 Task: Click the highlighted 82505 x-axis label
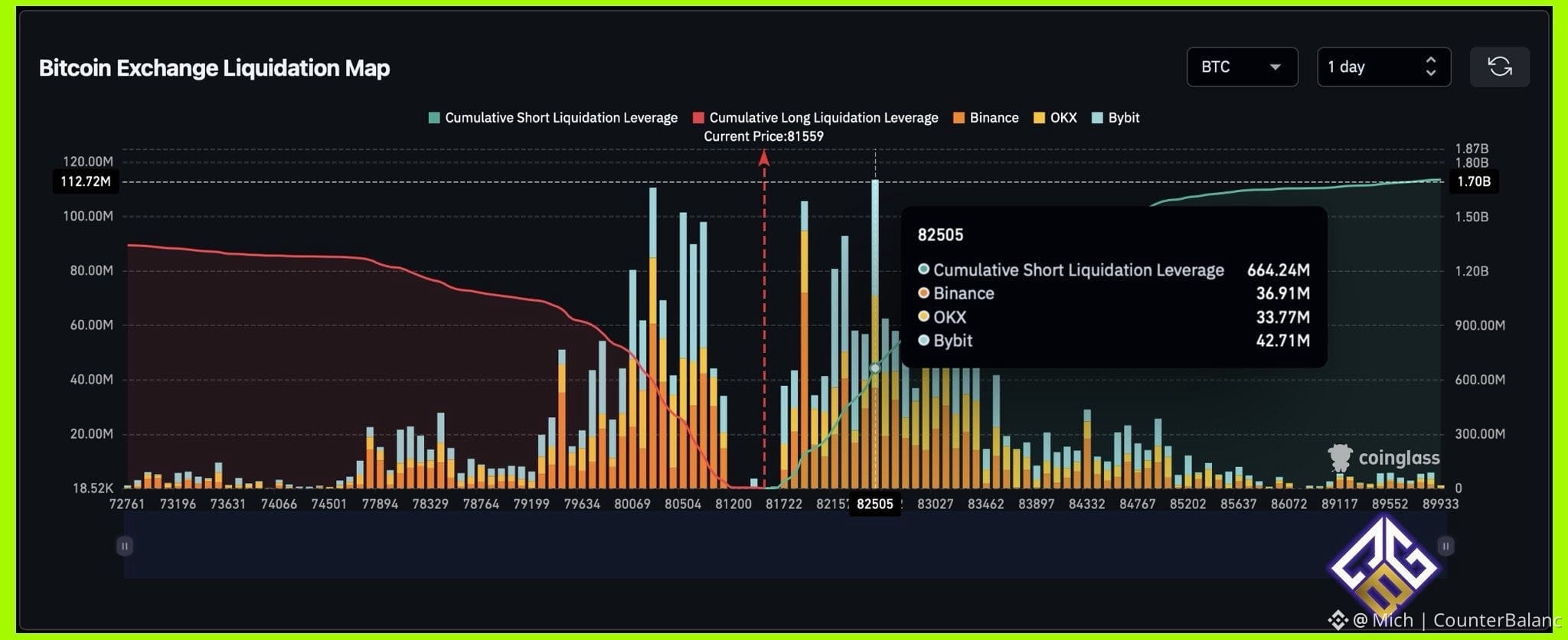coord(874,504)
